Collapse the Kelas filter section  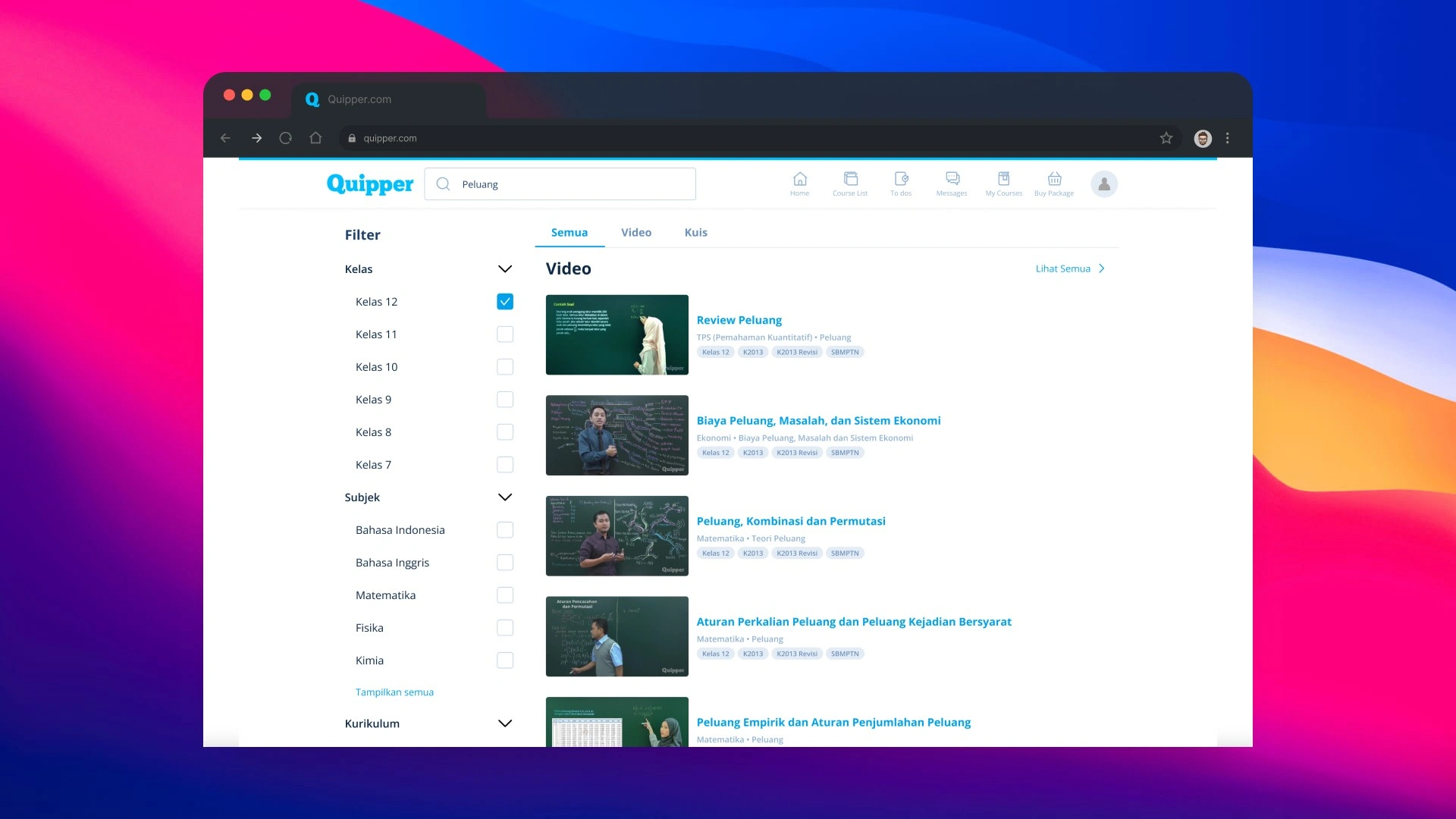pos(504,268)
